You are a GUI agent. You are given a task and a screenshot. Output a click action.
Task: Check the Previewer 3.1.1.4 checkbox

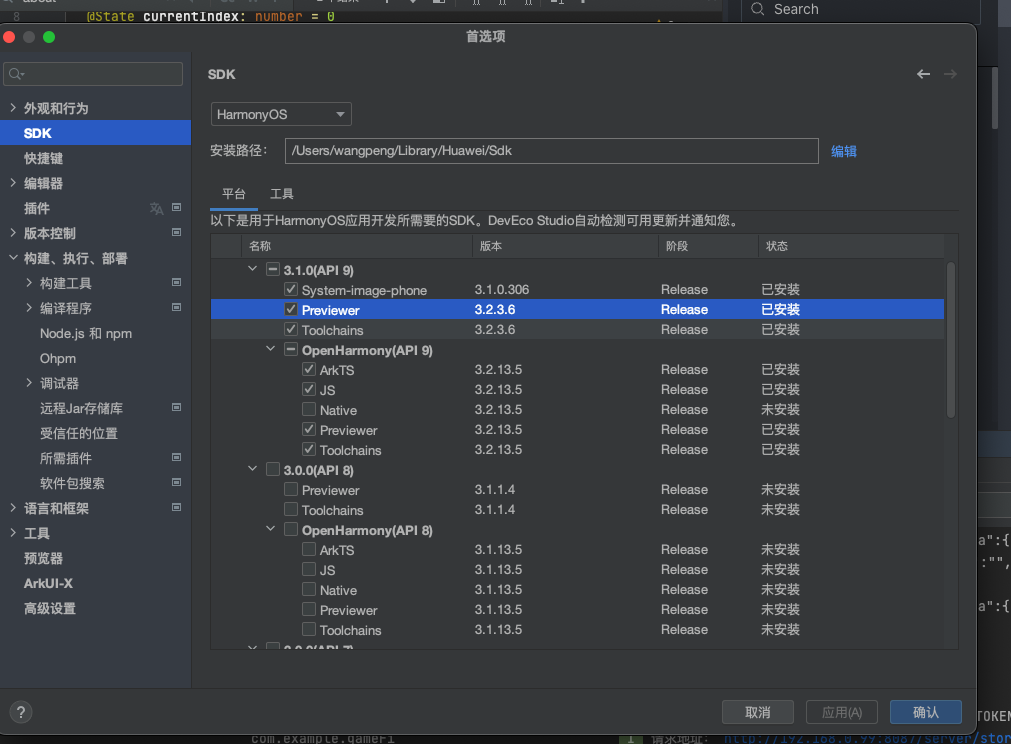(291, 489)
